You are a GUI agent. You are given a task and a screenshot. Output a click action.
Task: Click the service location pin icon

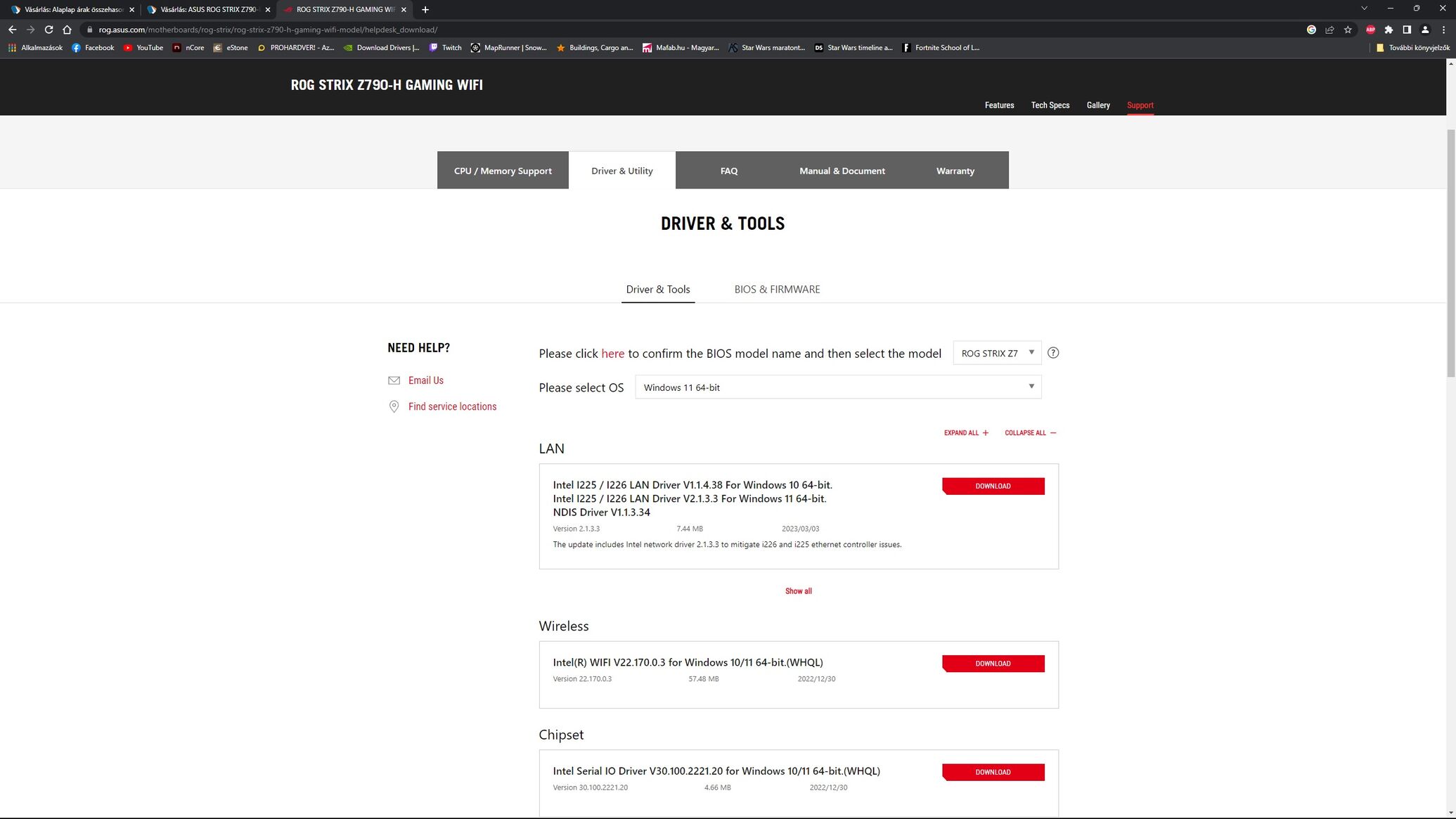[x=394, y=406]
